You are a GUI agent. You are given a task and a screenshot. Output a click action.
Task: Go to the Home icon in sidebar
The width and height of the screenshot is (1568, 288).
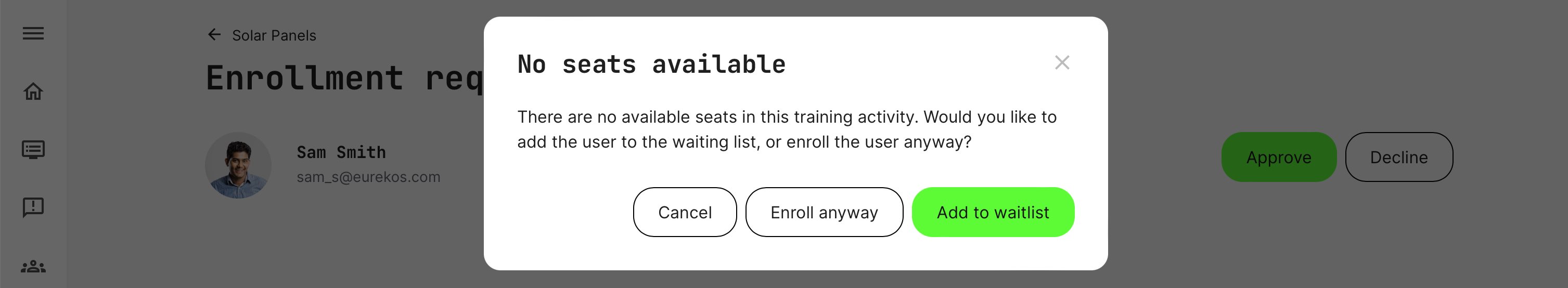(x=33, y=91)
